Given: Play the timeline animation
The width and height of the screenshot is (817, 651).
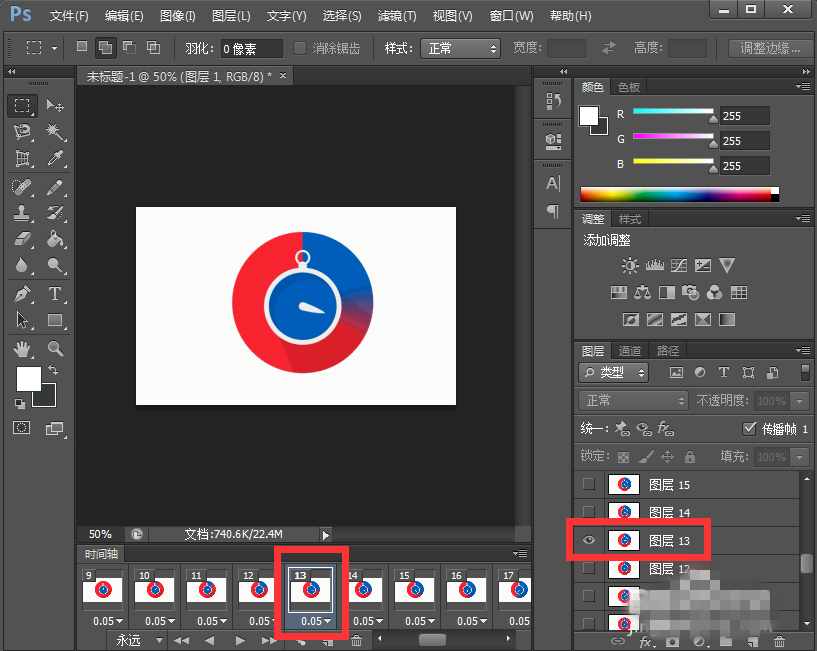Looking at the screenshot, I should tap(239, 640).
